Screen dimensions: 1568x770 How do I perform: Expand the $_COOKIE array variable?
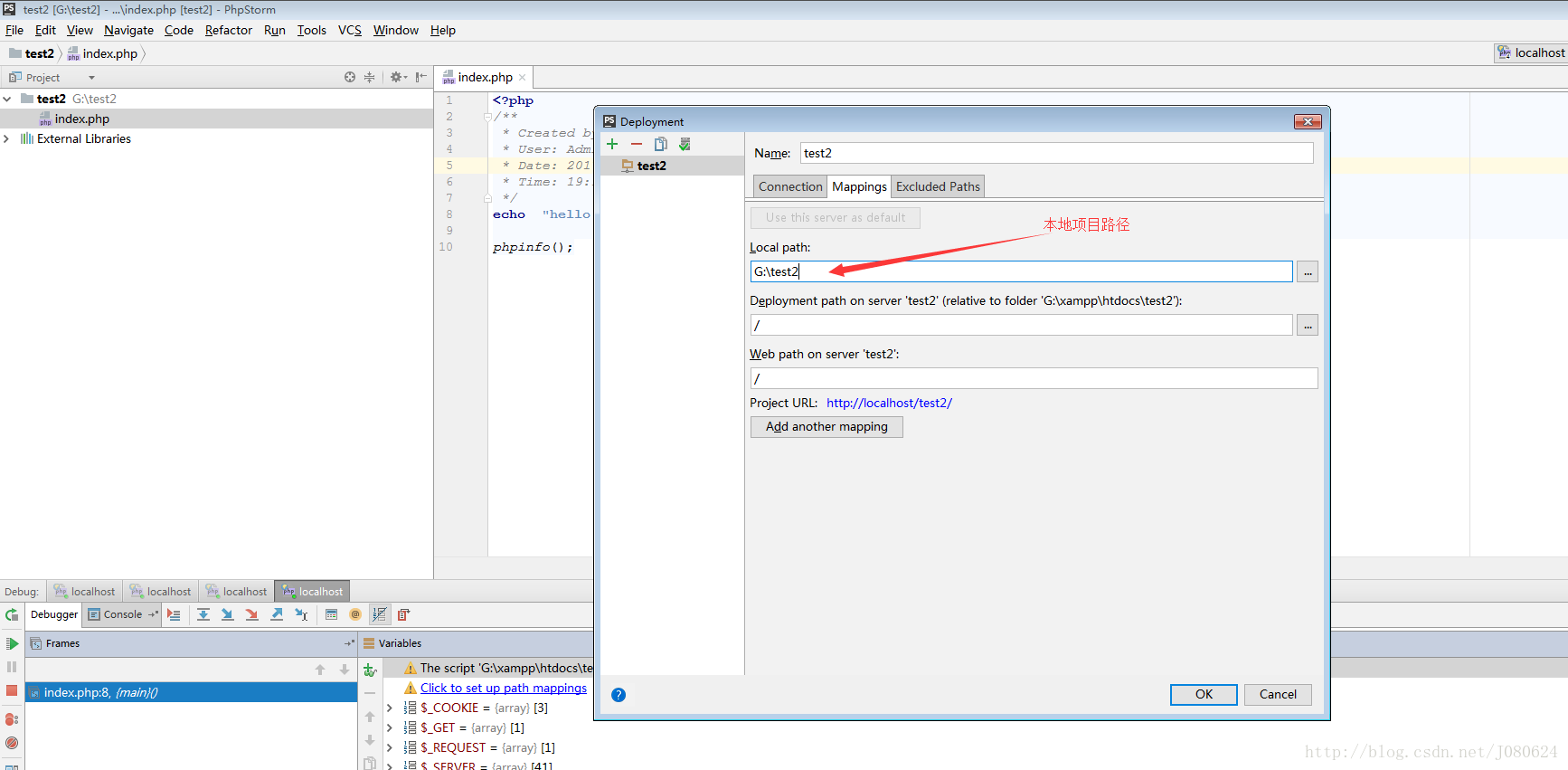pyautogui.click(x=391, y=708)
